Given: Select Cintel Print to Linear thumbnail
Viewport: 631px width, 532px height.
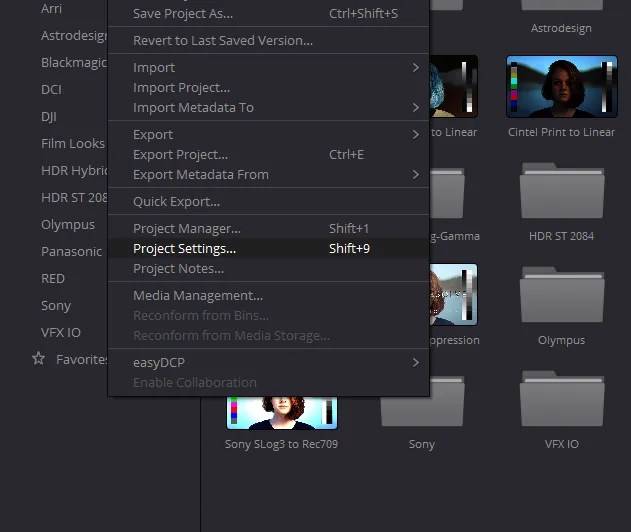Looking at the screenshot, I should [x=562, y=87].
